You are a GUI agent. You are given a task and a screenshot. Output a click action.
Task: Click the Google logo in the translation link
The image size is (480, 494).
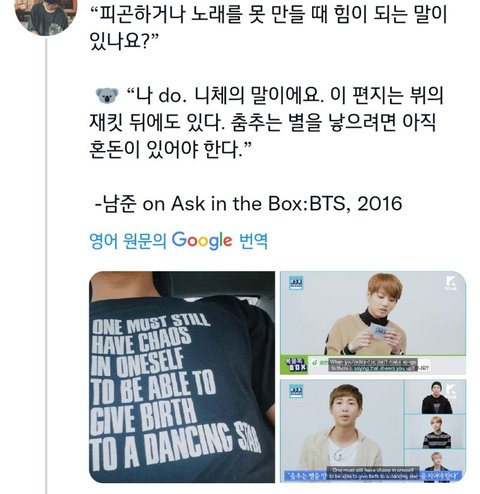pos(202,240)
